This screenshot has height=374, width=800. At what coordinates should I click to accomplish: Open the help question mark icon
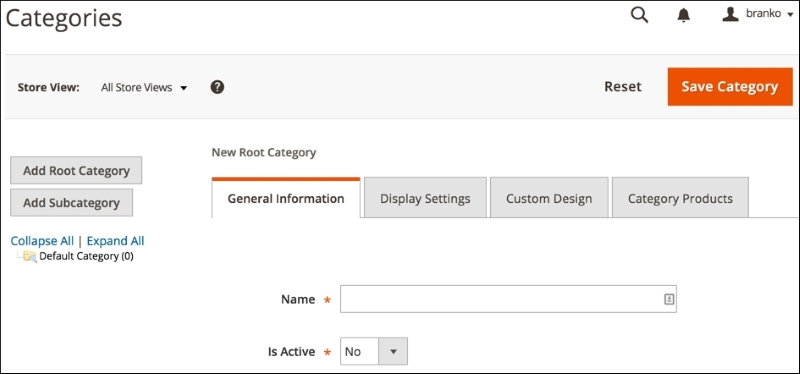pos(217,87)
